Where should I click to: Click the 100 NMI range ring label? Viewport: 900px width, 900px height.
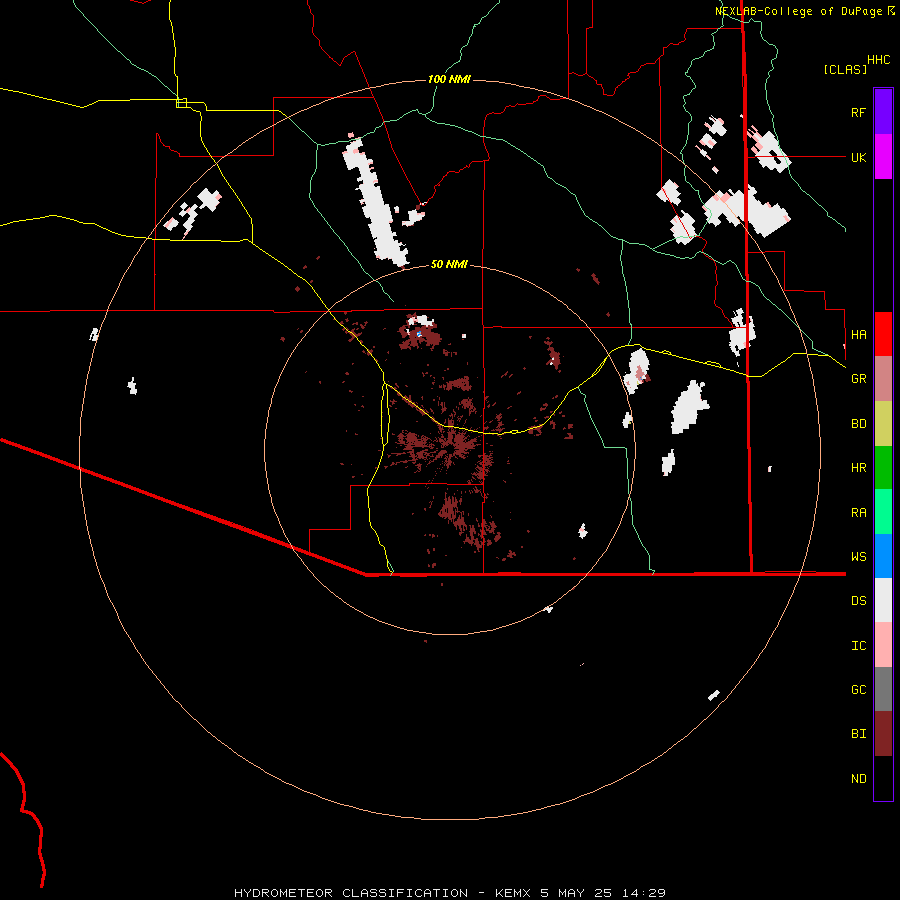tap(449, 79)
